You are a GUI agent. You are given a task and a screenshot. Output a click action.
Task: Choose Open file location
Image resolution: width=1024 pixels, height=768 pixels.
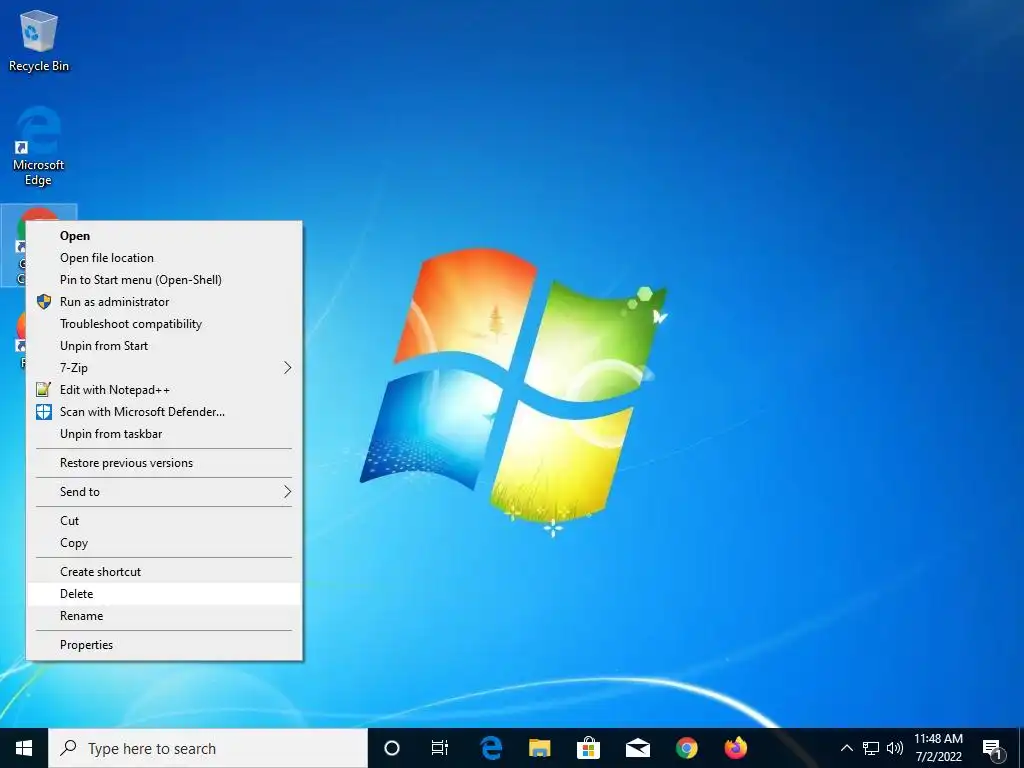[x=164, y=258]
